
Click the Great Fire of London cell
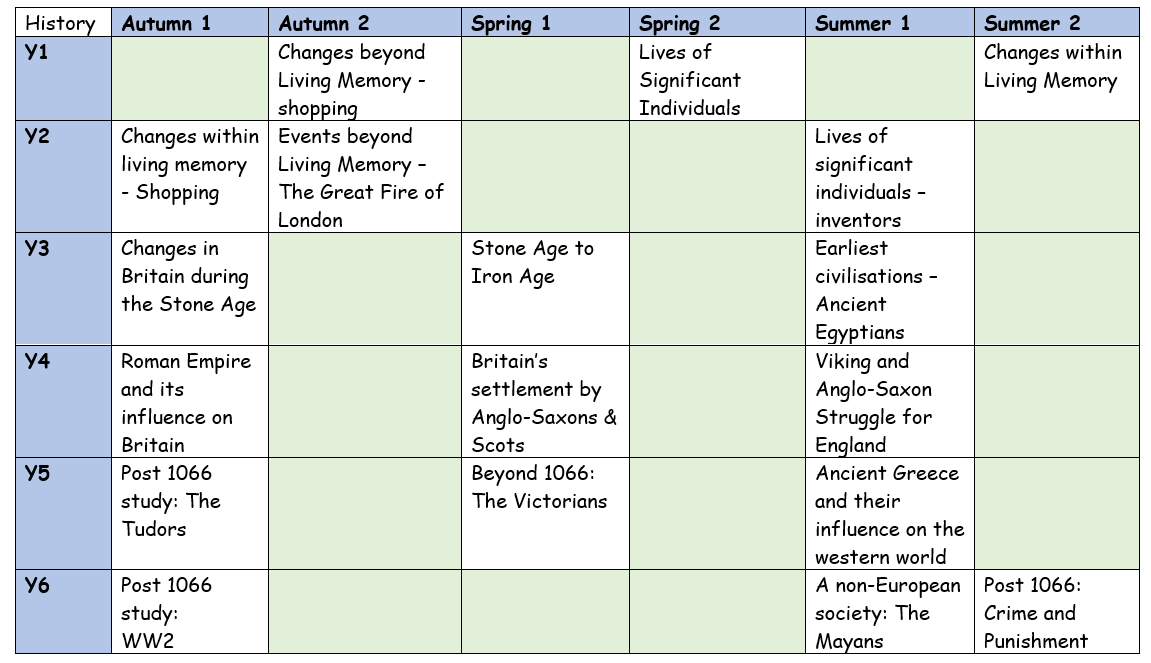pyautogui.click(x=365, y=177)
